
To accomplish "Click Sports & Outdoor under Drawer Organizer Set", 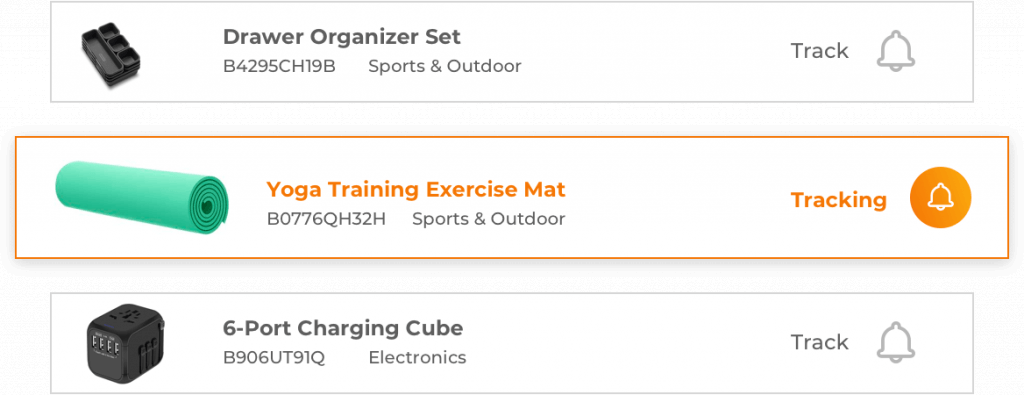I will (x=445, y=67).
